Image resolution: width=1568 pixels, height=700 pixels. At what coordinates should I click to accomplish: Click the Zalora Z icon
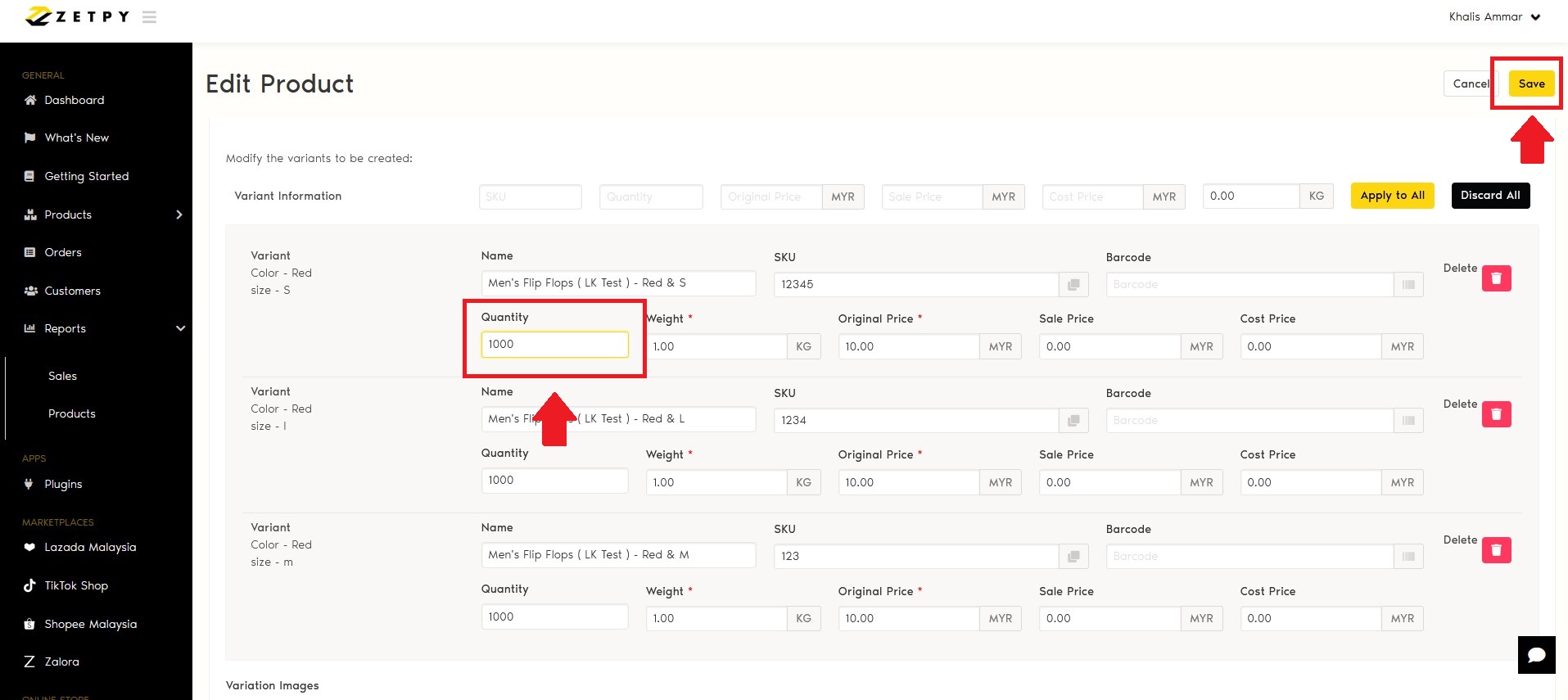pyautogui.click(x=29, y=662)
